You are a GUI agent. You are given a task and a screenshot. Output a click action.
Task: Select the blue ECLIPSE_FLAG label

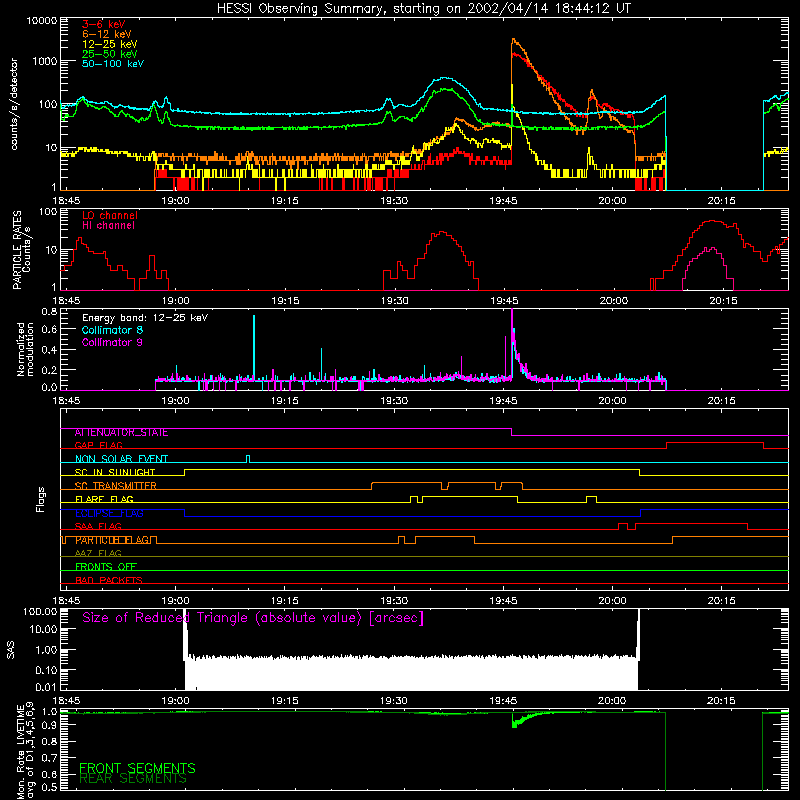pyautogui.click(x=109, y=513)
